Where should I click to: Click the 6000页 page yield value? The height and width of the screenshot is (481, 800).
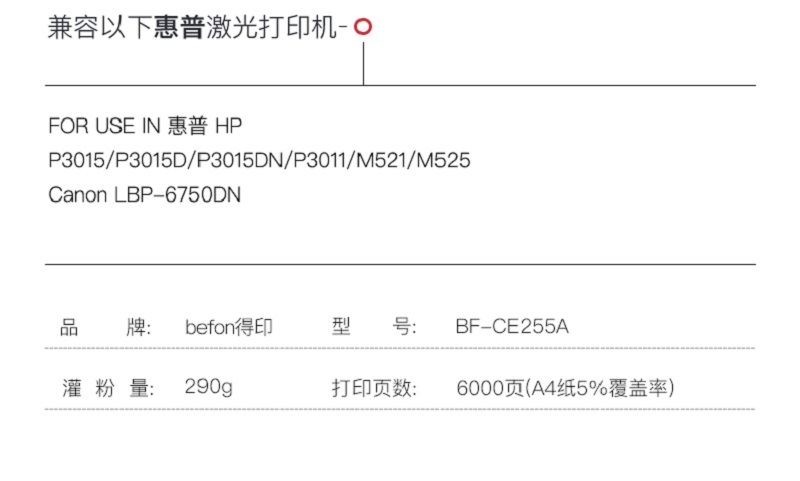point(490,388)
